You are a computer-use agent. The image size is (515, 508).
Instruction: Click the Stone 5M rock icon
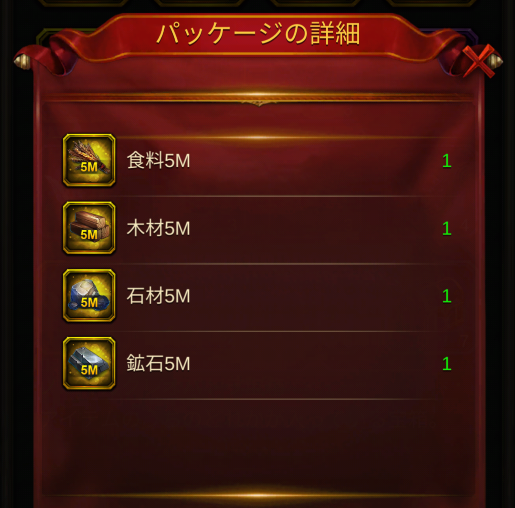[89, 296]
